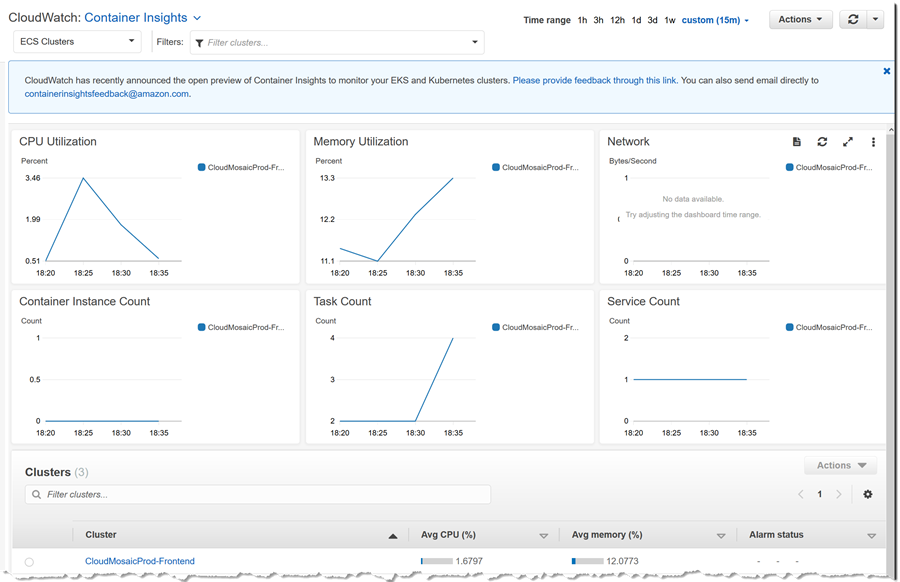Image resolution: width=900 pixels, height=582 pixels.
Task: Click the Avg CPU (%) column header
Action: [448, 534]
